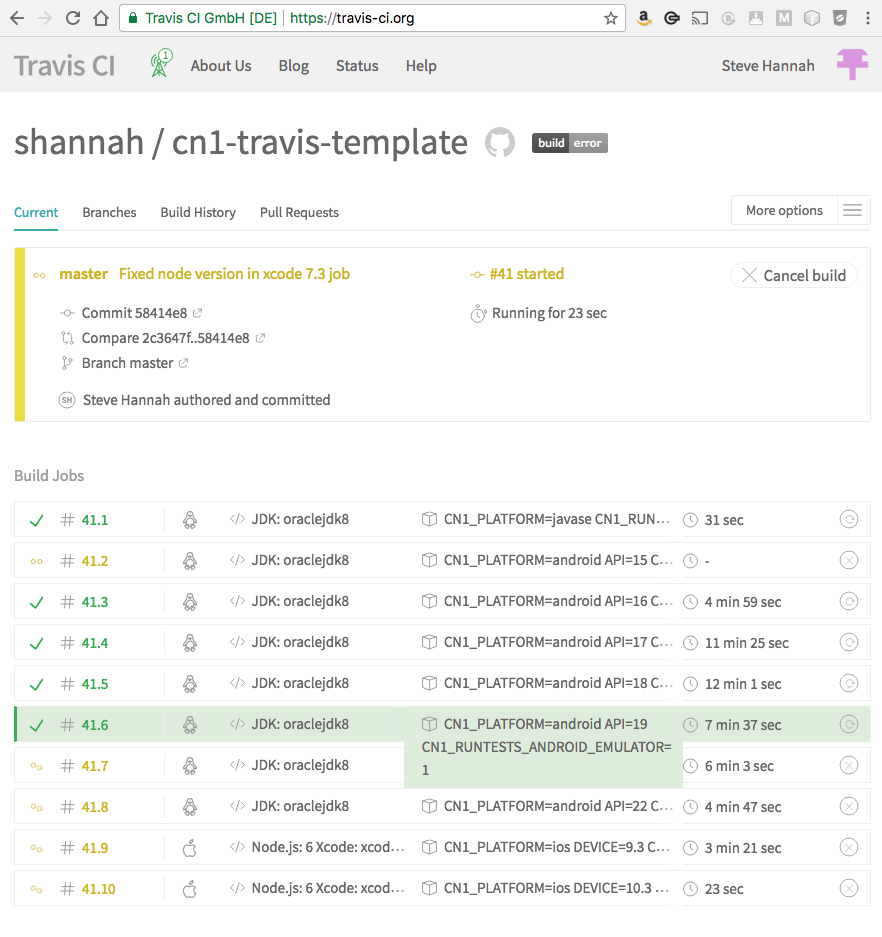Click the stopwatch icon showing Running for 23 sec
Viewport: 882px width, 937px height.
point(478,313)
